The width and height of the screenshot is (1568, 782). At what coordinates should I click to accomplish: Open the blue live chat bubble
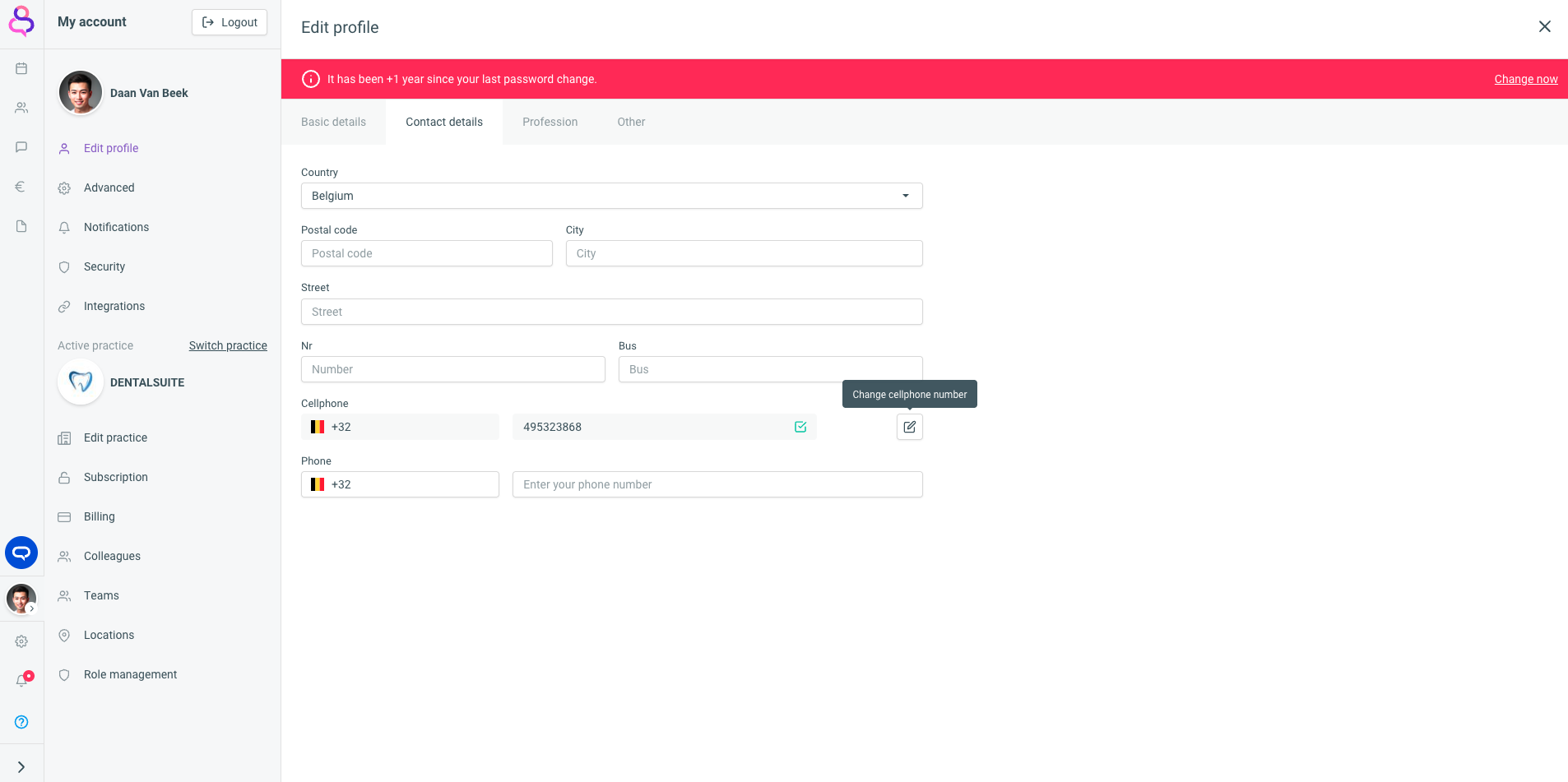(x=21, y=553)
